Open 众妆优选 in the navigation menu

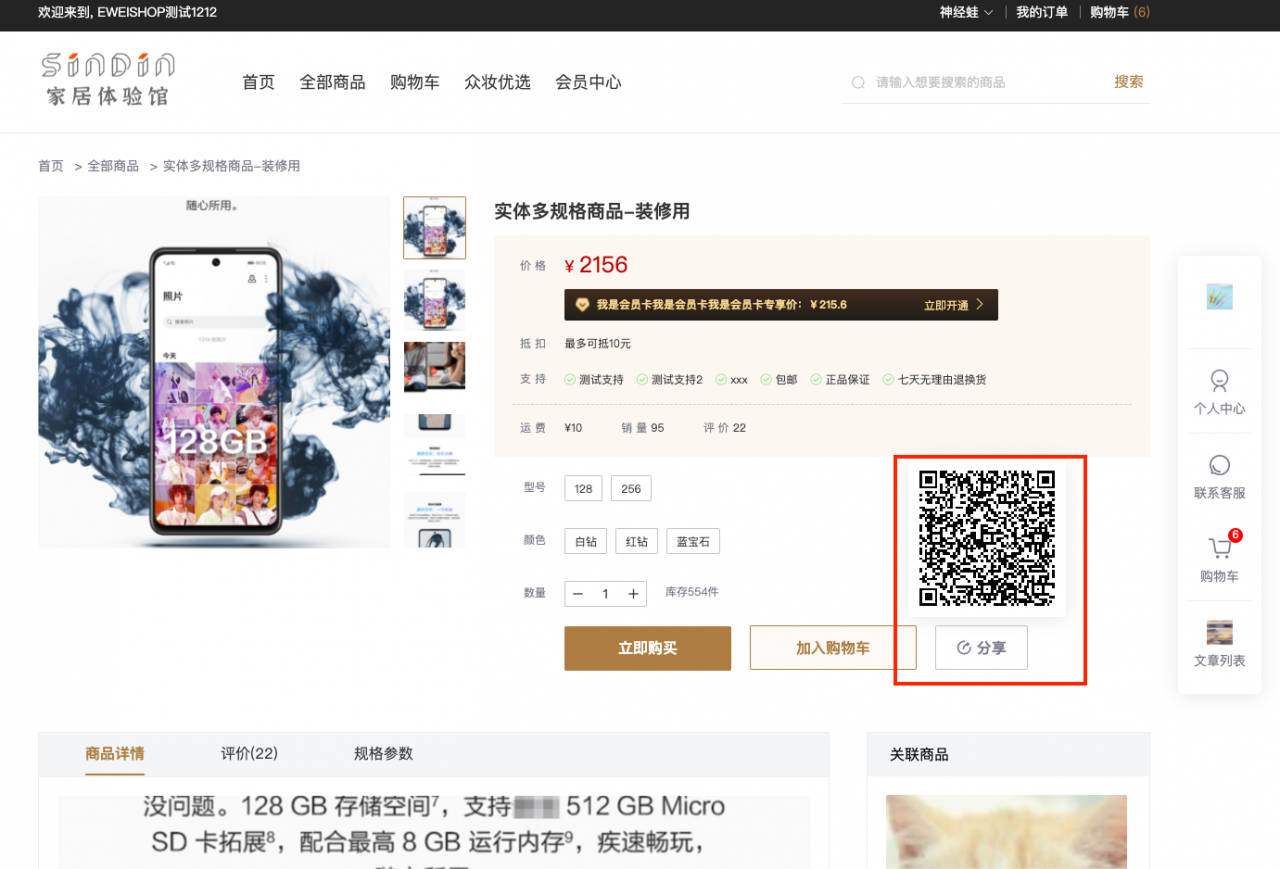(x=497, y=82)
